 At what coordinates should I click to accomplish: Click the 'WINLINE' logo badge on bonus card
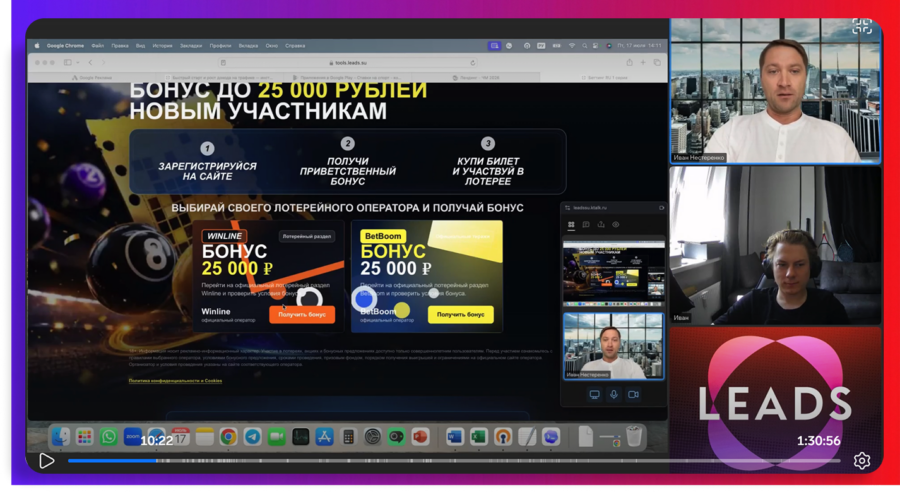point(224,236)
